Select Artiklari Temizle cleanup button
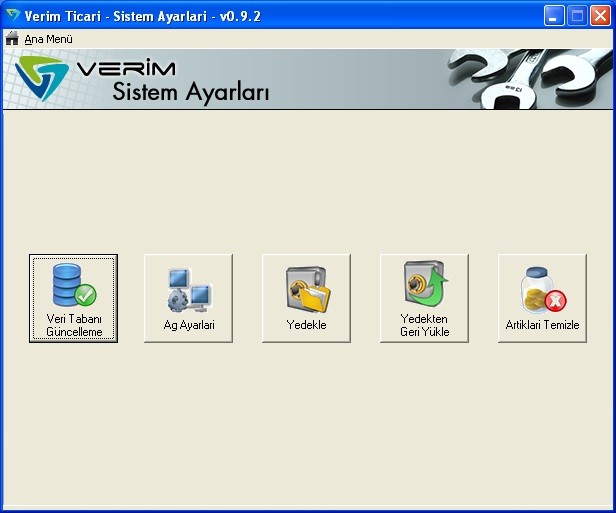This screenshot has height=513, width=616. pyautogui.click(x=542, y=298)
